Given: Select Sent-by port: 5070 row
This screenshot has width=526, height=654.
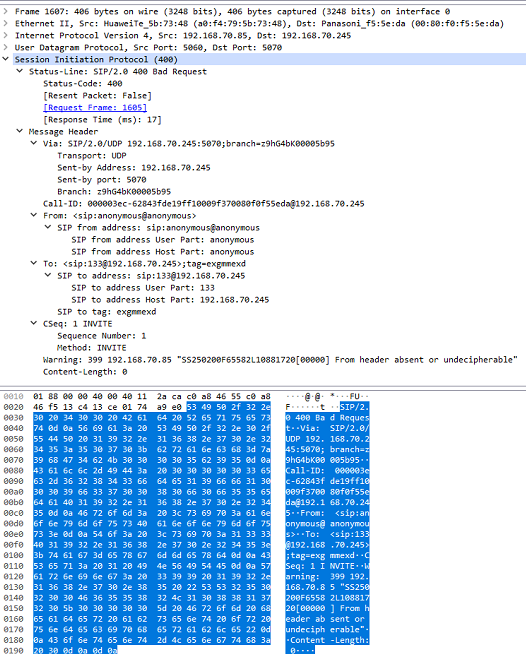Looking at the screenshot, I should (x=102, y=180).
